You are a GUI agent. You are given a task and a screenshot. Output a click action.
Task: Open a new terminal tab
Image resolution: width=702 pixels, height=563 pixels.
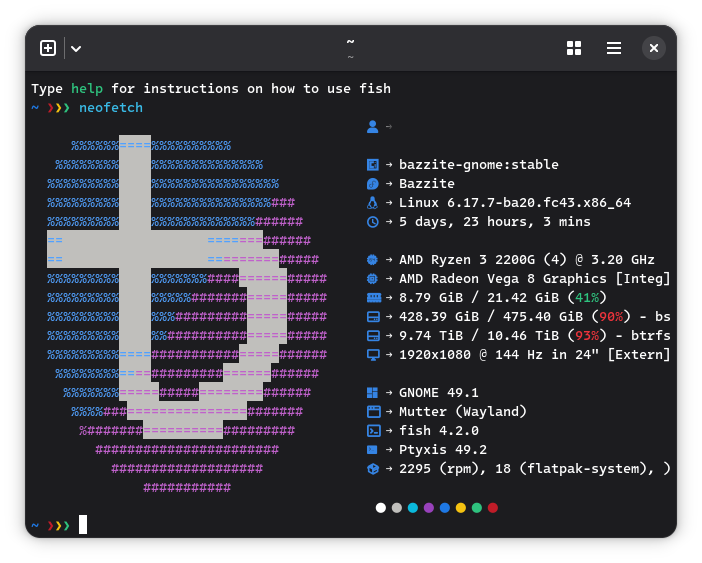(x=48, y=48)
